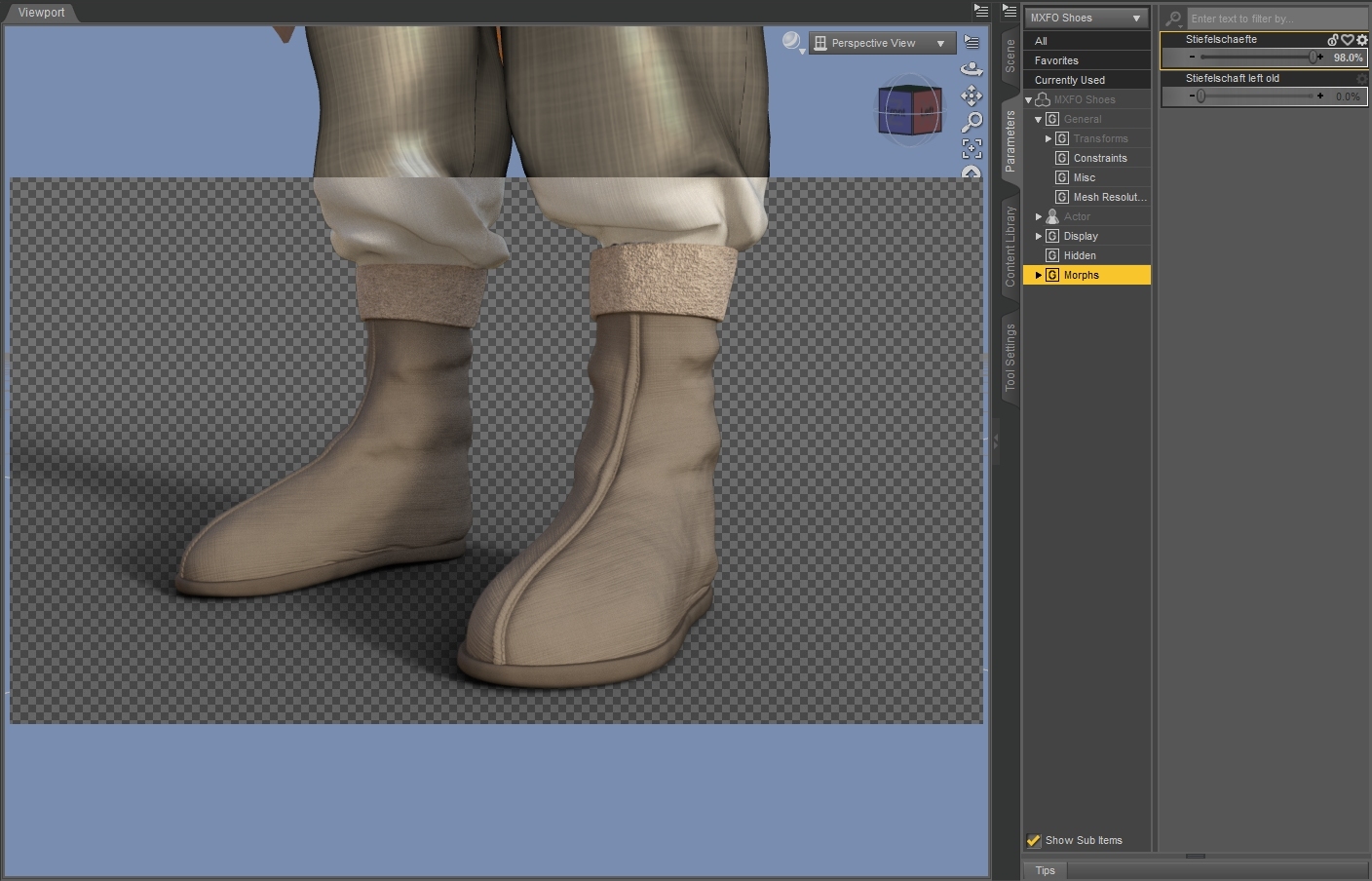
Task: Click the viewport zoom magnifier icon
Action: coord(972,122)
